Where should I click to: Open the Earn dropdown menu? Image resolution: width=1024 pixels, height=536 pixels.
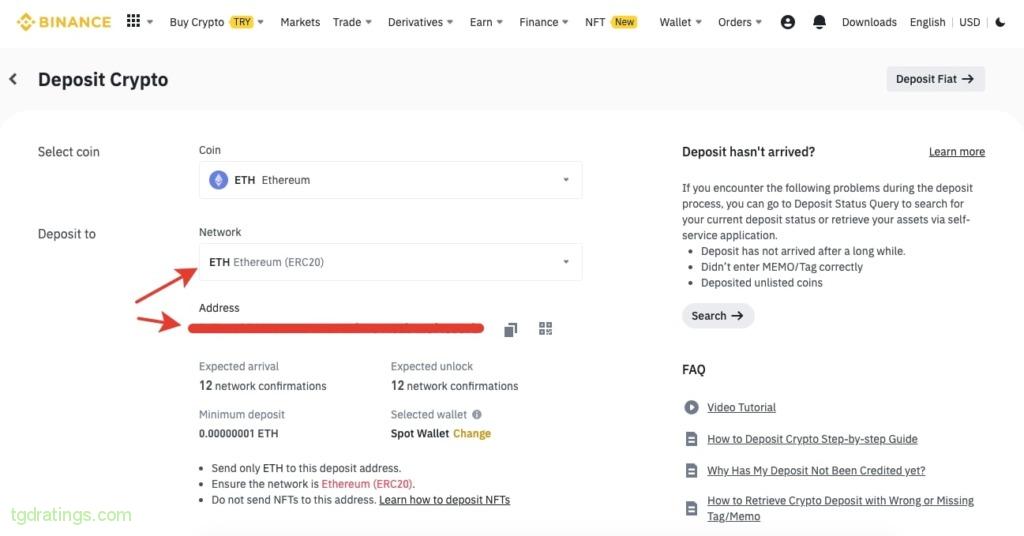(486, 22)
